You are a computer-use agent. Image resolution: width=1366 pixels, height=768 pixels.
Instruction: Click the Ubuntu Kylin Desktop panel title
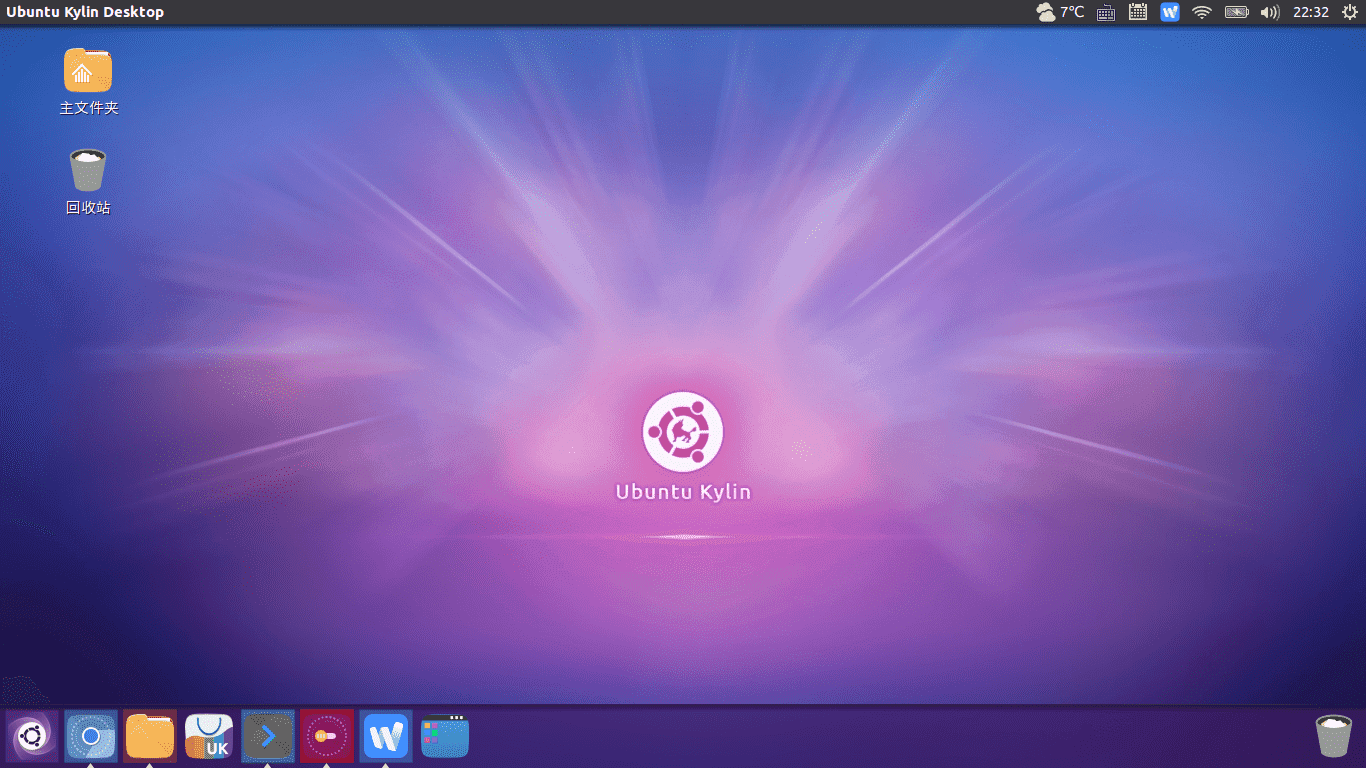coord(85,12)
